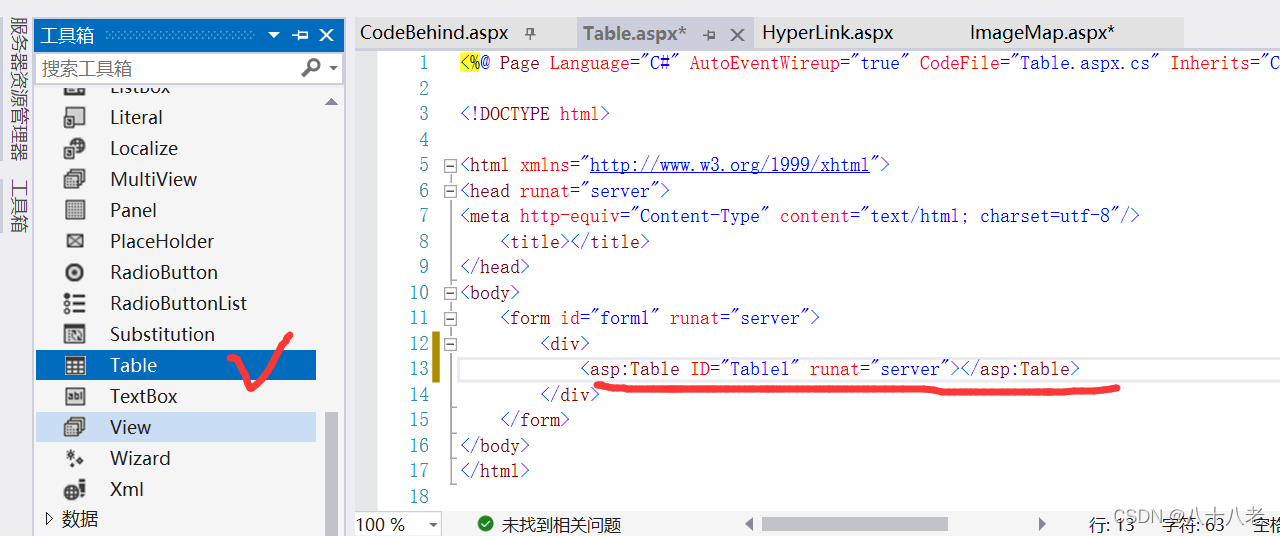Click the 未找到相关问题 status message
The width and height of the screenshot is (1280, 536).
click(x=561, y=524)
